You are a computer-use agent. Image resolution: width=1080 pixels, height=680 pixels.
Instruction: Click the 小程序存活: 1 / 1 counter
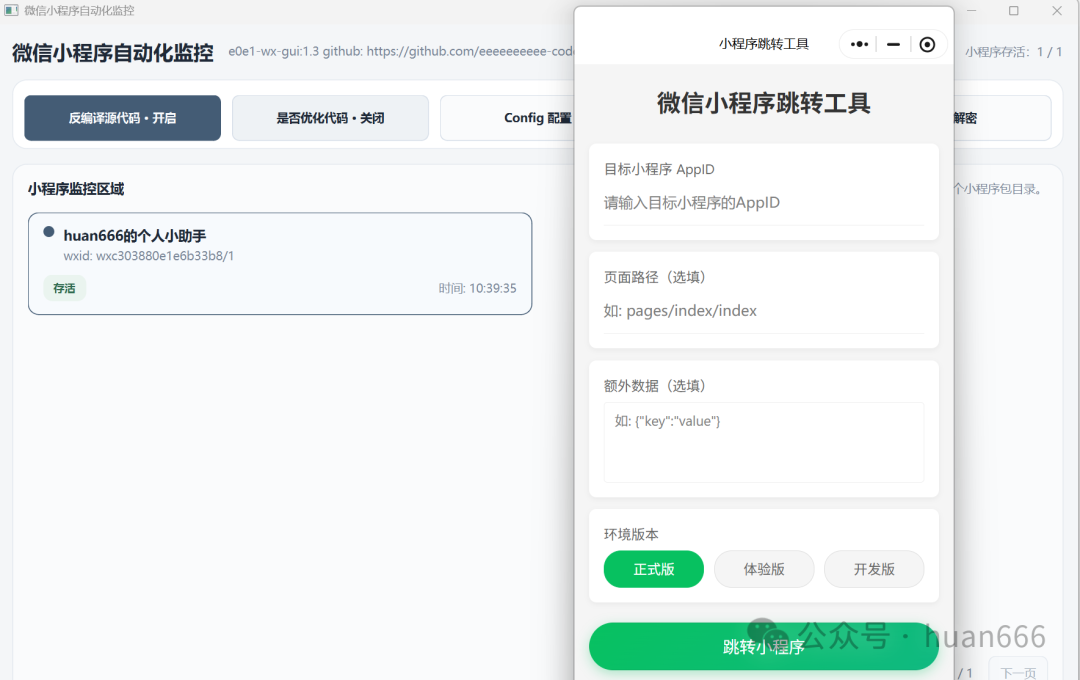[x=1013, y=52]
